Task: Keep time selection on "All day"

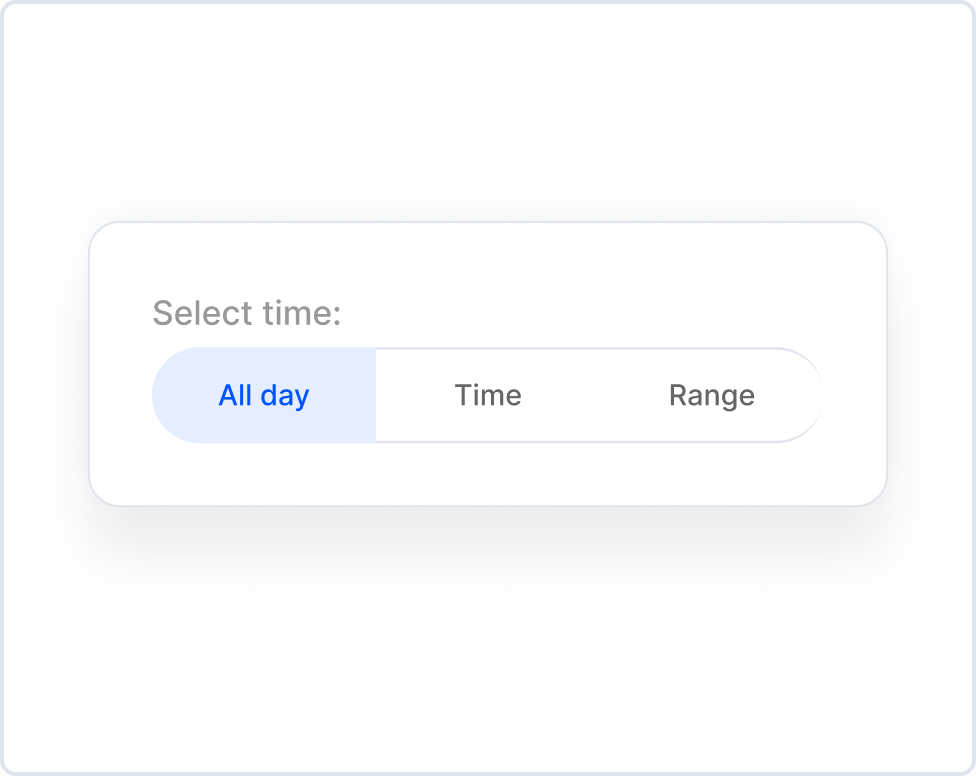Action: tap(264, 395)
